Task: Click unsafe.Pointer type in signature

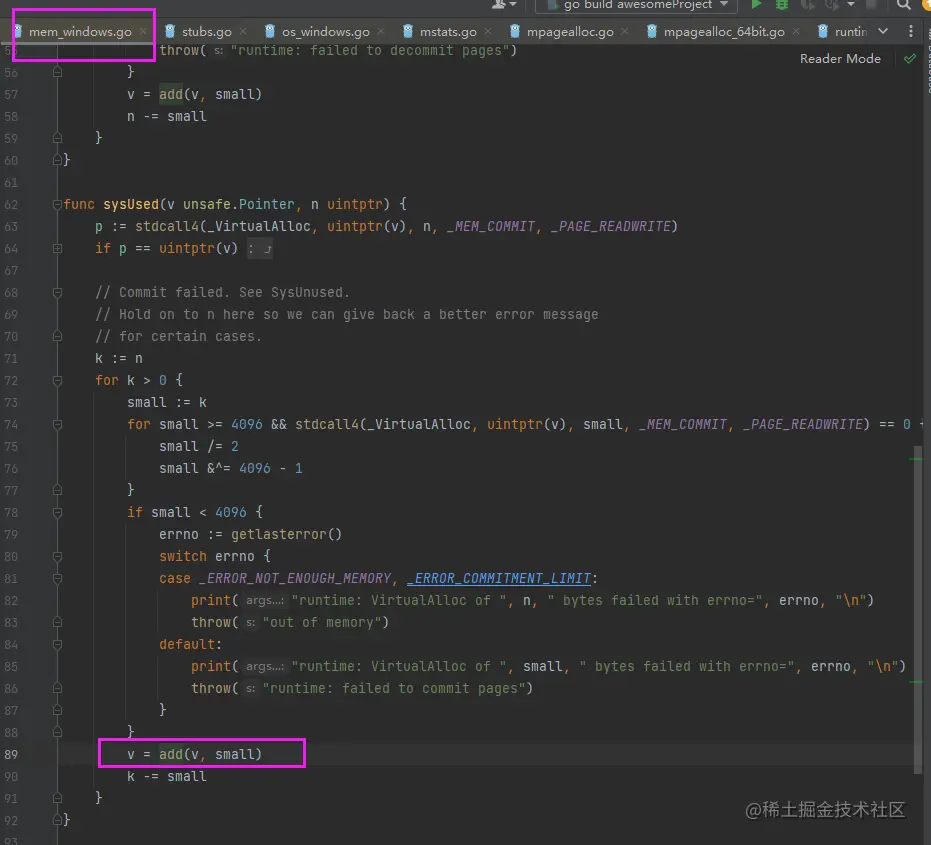Action: [x=239, y=204]
